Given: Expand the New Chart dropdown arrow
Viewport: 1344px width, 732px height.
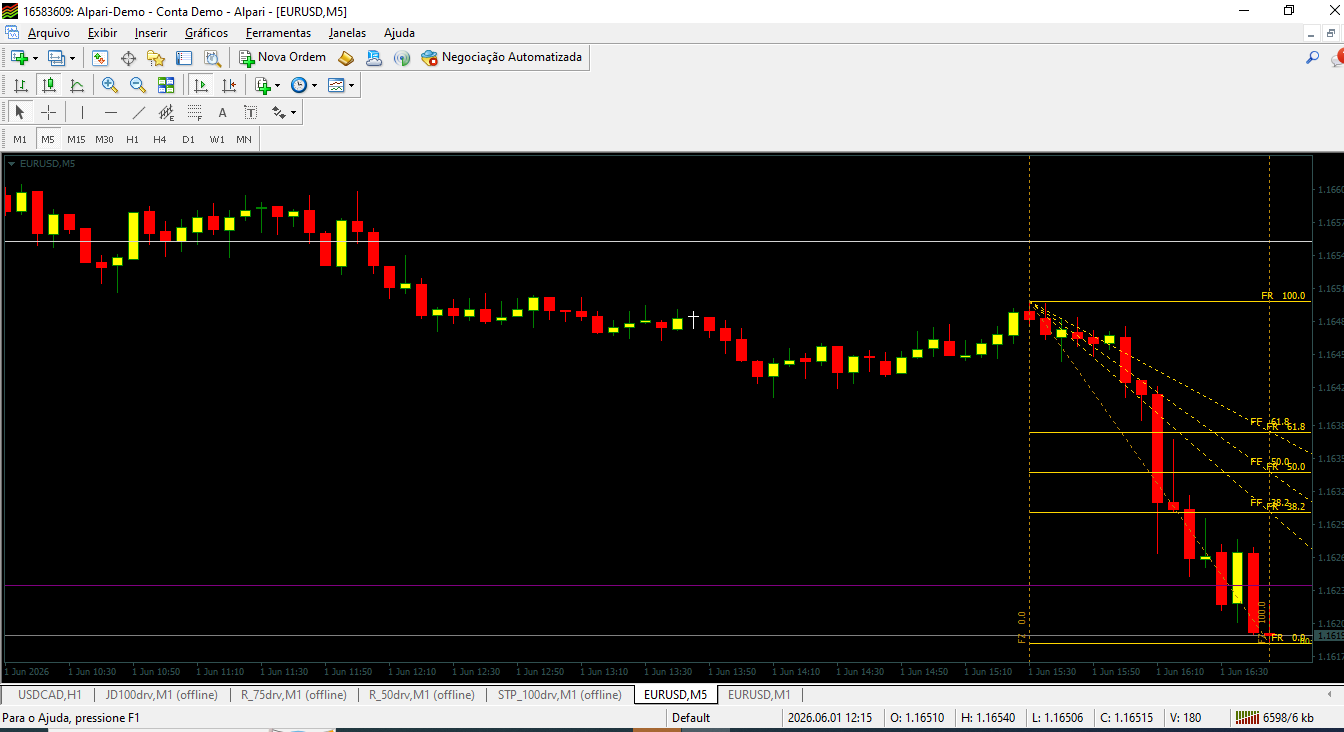Looking at the screenshot, I should pos(35,58).
